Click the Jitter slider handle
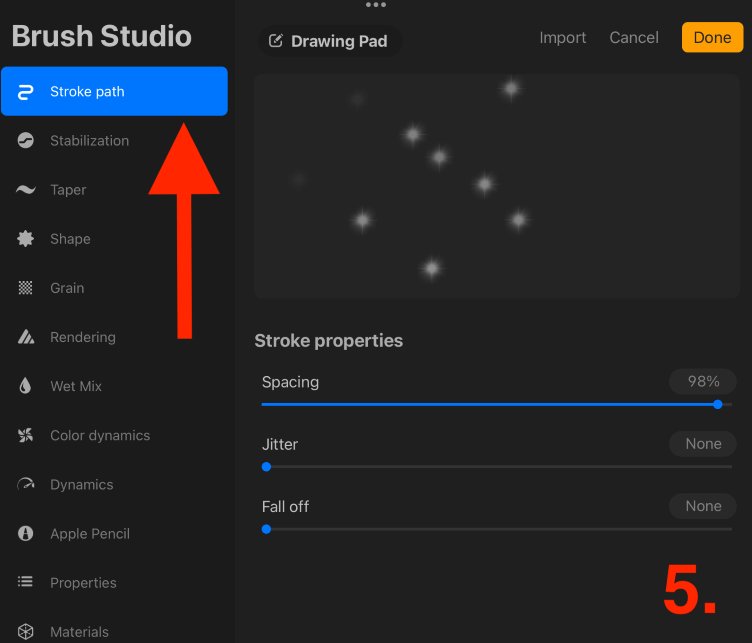This screenshot has height=643, width=752. [x=267, y=467]
